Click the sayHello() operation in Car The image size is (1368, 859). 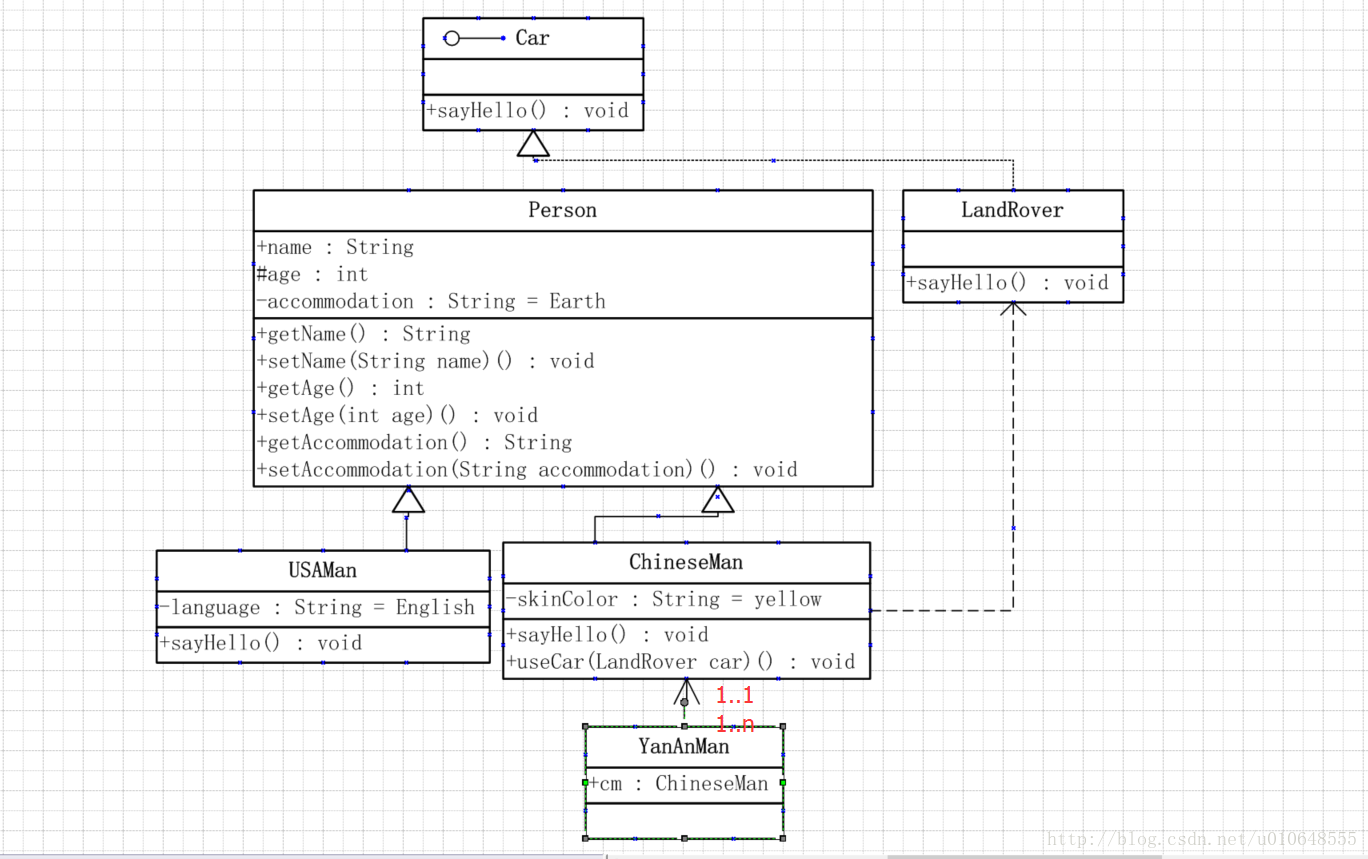pos(528,111)
